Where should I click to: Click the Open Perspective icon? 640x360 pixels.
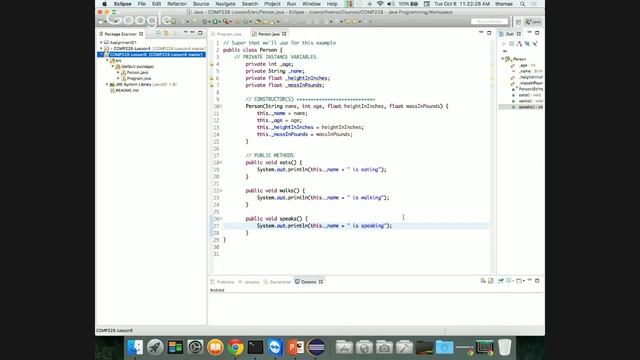[518, 22]
